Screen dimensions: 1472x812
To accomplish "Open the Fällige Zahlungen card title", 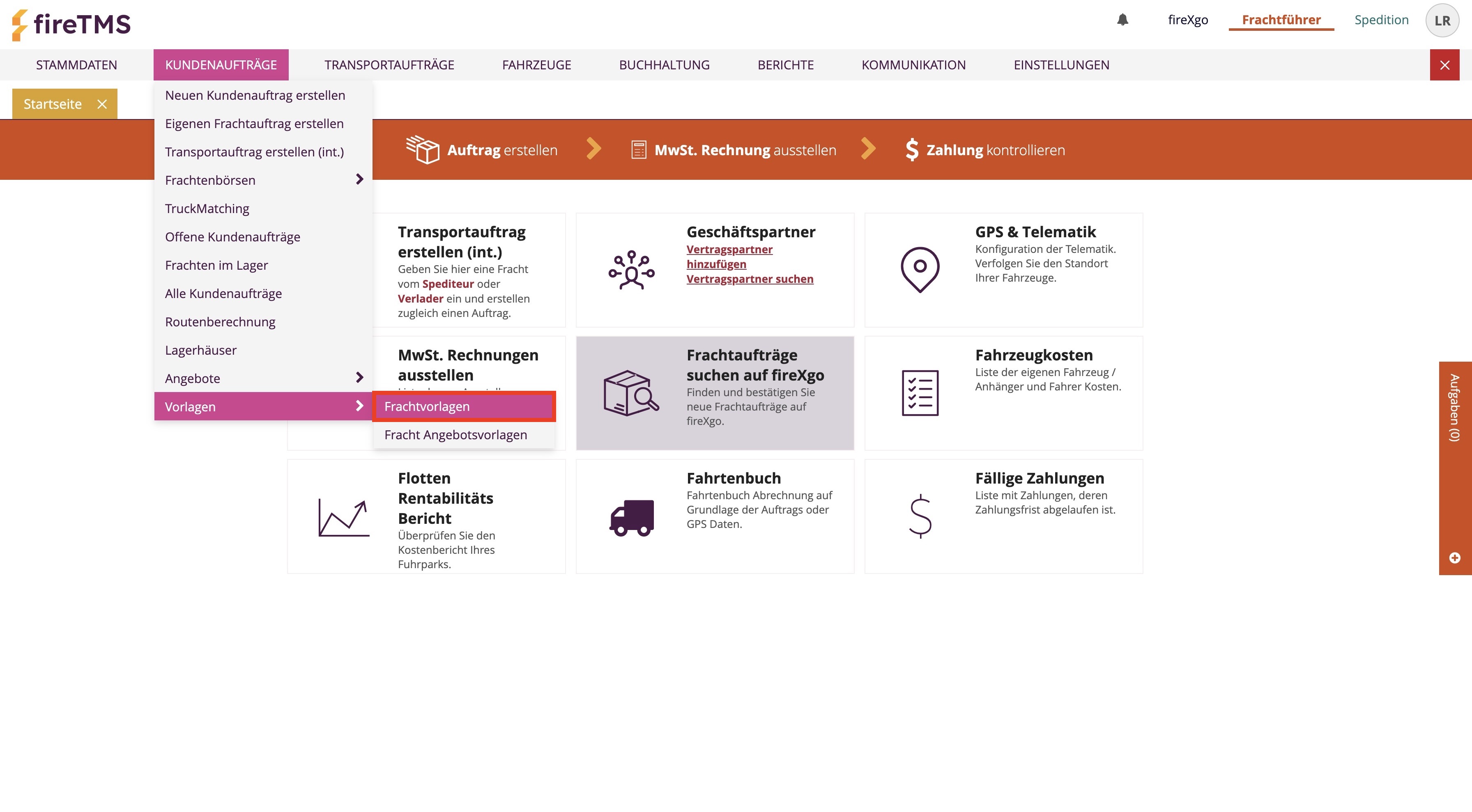I will click(1040, 478).
